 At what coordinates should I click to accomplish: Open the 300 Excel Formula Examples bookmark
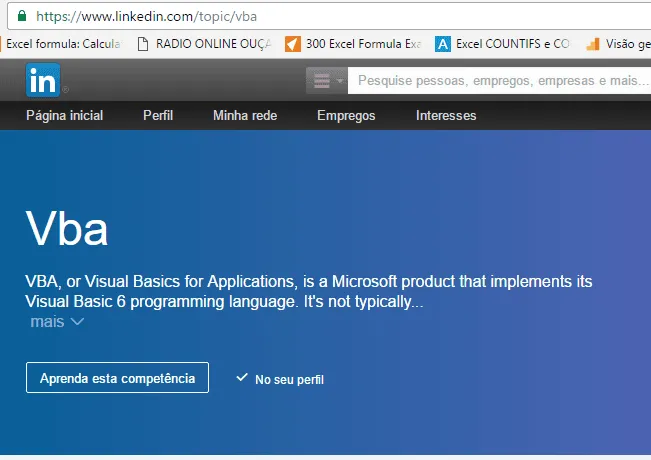pos(353,44)
